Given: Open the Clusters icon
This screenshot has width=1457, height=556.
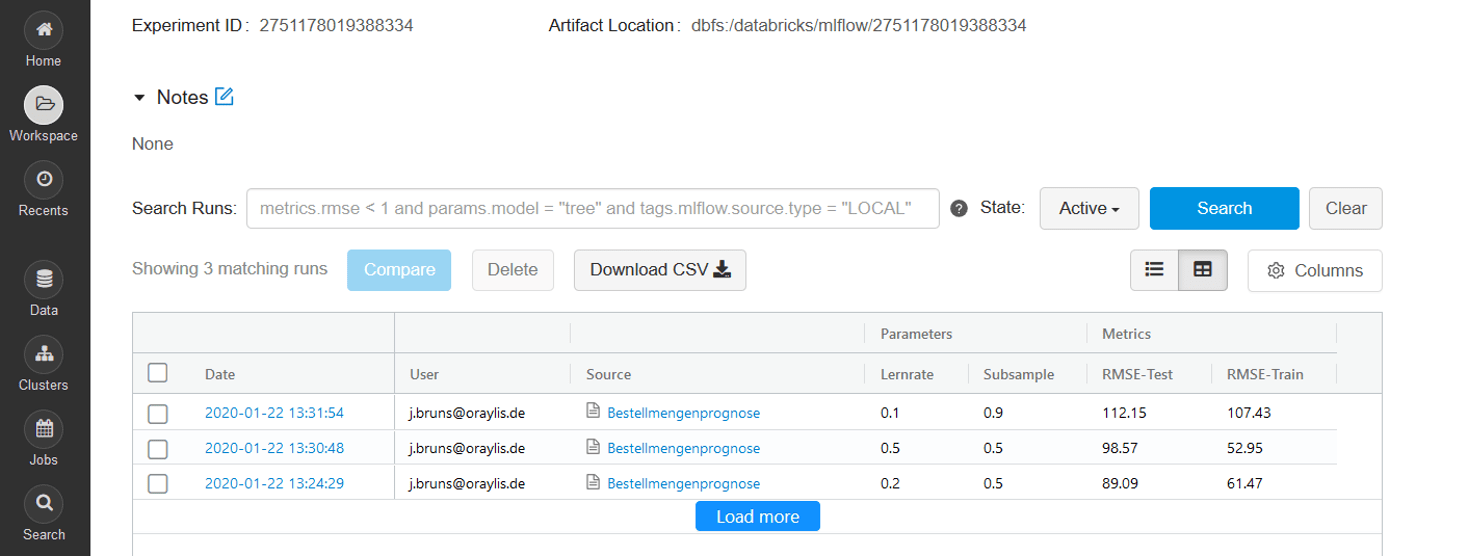Looking at the screenshot, I should pyautogui.click(x=43, y=355).
